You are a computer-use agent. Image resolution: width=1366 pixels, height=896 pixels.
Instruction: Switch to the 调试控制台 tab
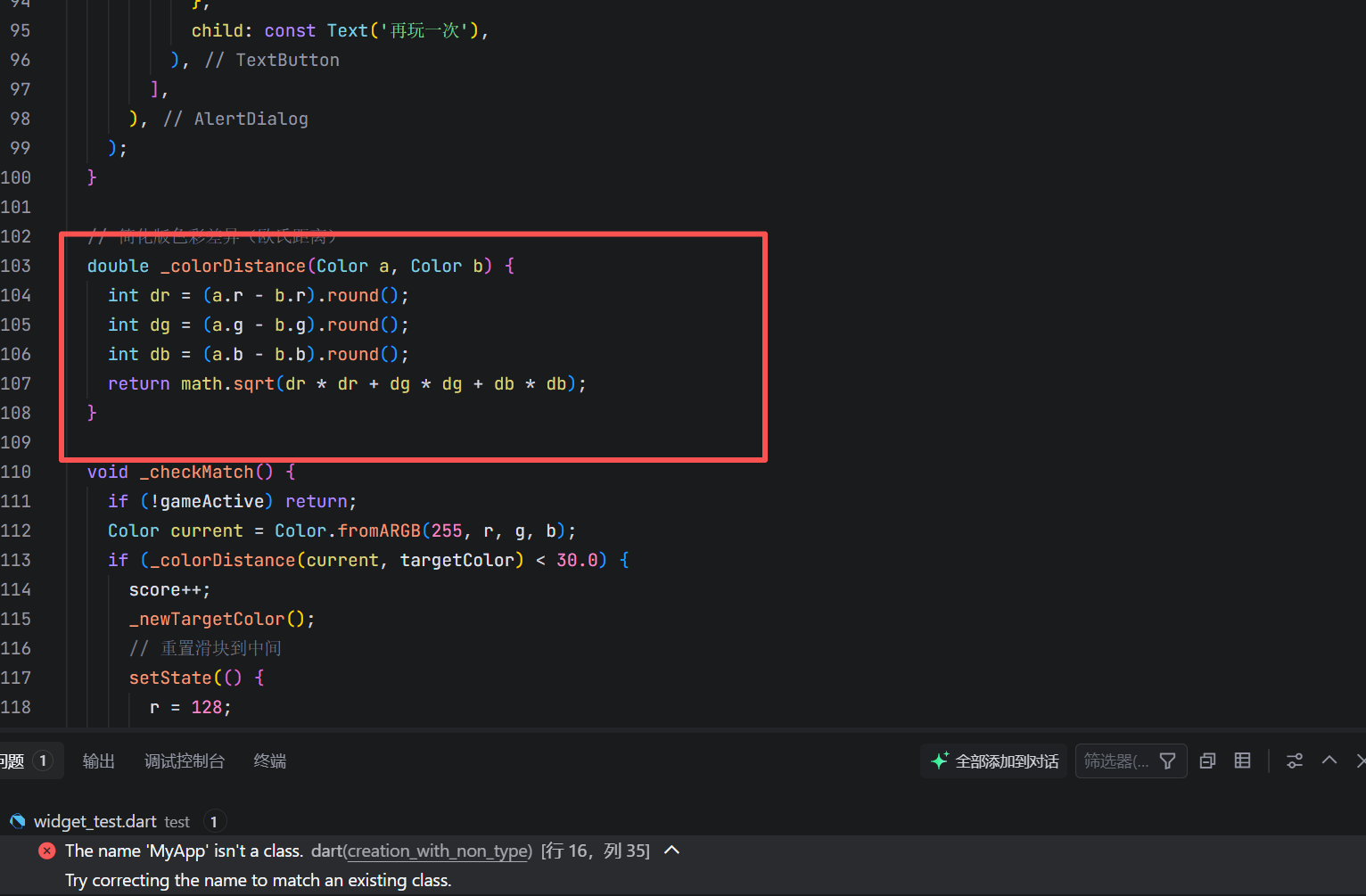[185, 760]
